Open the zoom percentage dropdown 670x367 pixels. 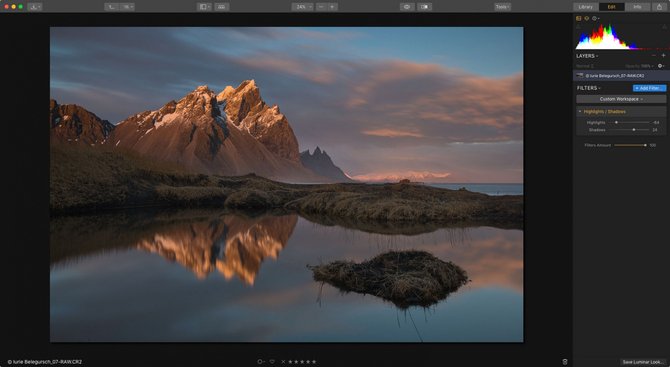pos(303,7)
